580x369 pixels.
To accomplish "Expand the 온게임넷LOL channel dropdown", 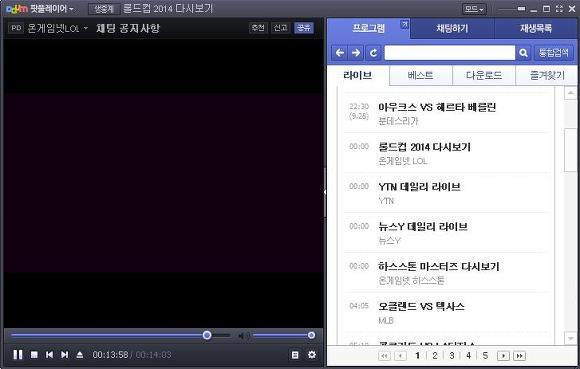I will (85, 28).
